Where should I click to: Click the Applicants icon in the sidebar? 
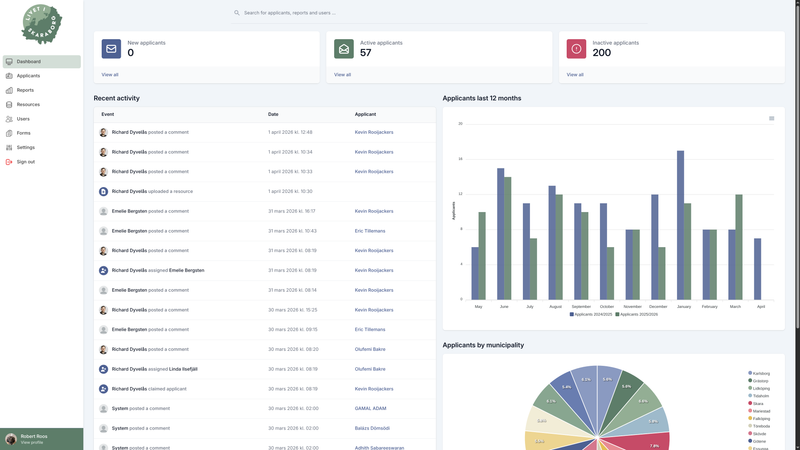pos(9,76)
